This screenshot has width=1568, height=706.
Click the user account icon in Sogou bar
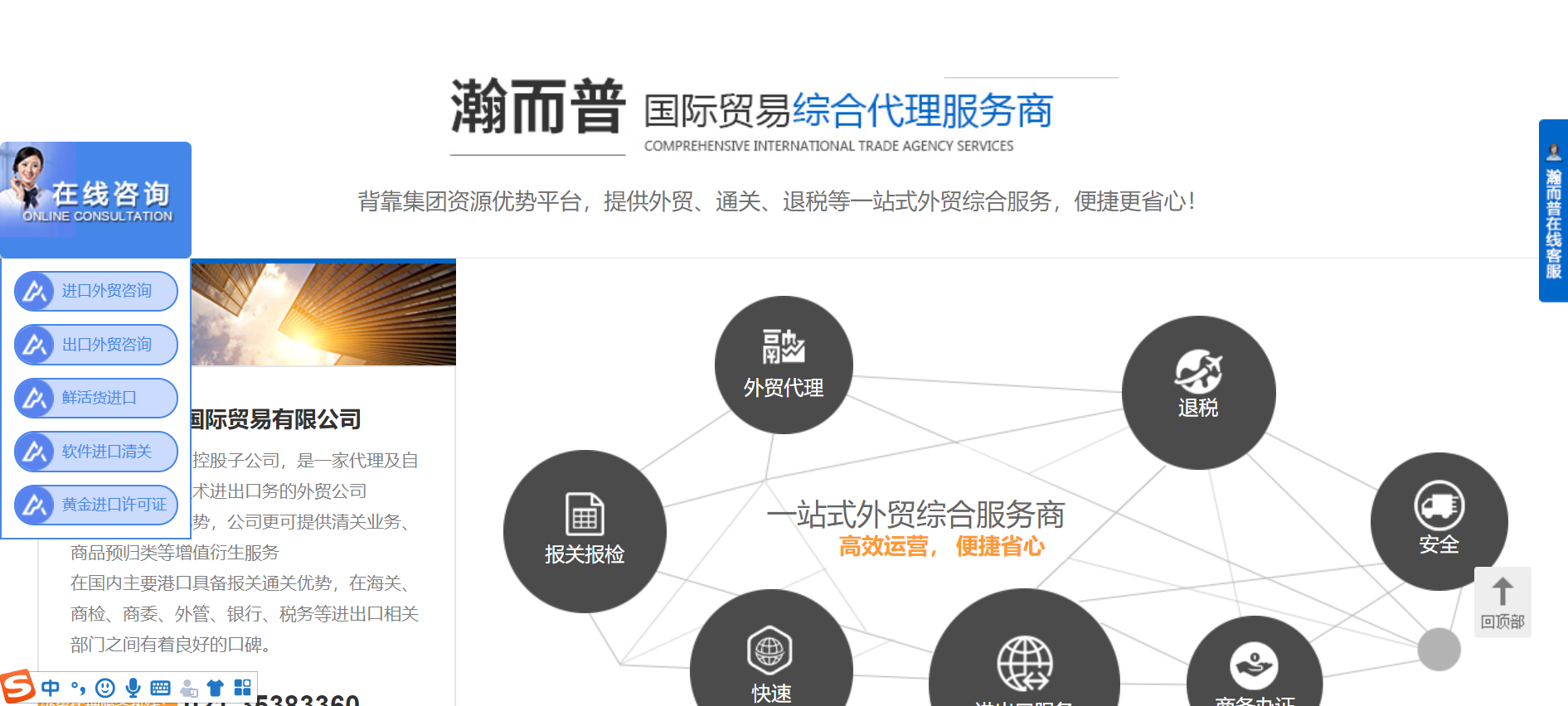pos(189,688)
